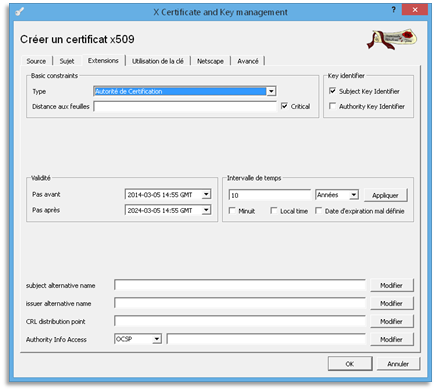Viewport: 435px width, 391px height.
Task: Click Modifier for issuer alternative name
Action: click(x=391, y=303)
